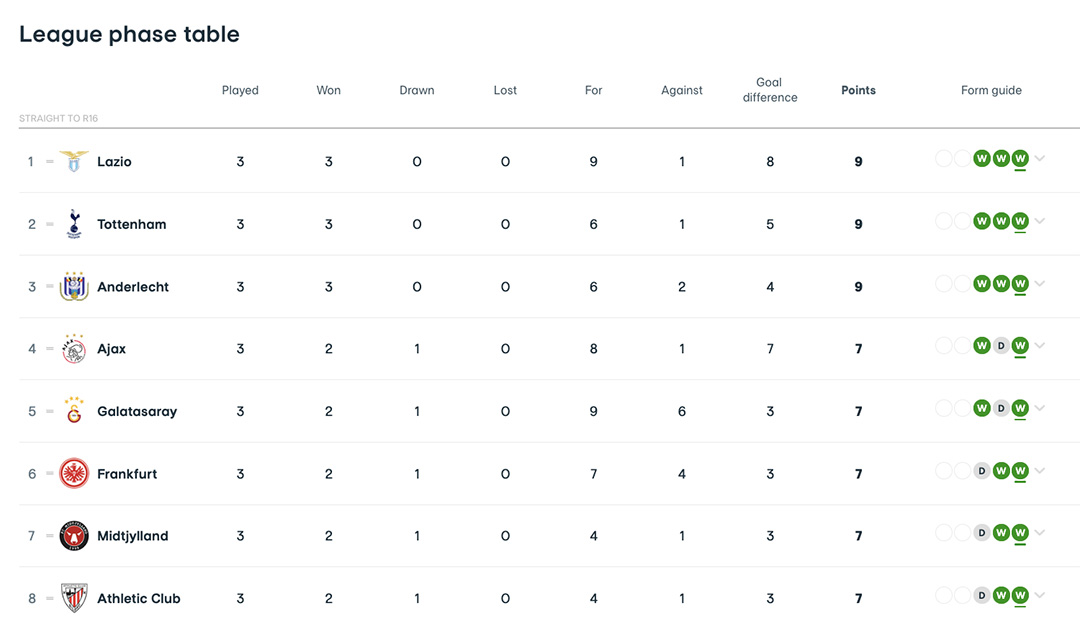Click Tottenham's latest W form badge
The width and height of the screenshot is (1080, 629).
click(1020, 221)
